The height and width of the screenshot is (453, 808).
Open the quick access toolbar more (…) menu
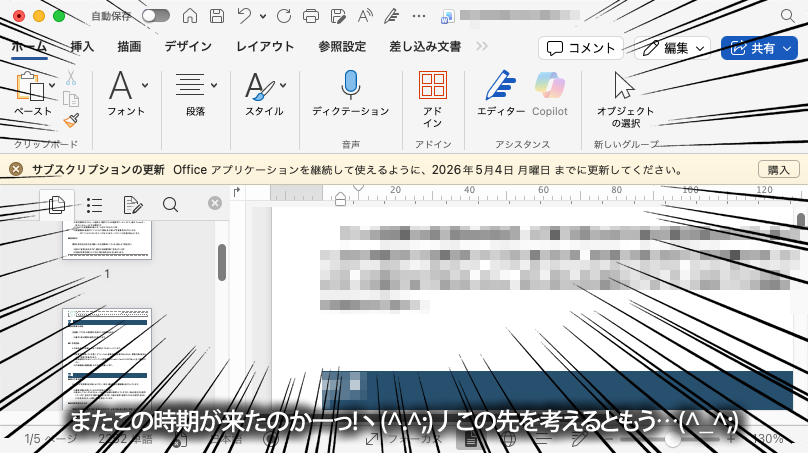pyautogui.click(x=419, y=16)
